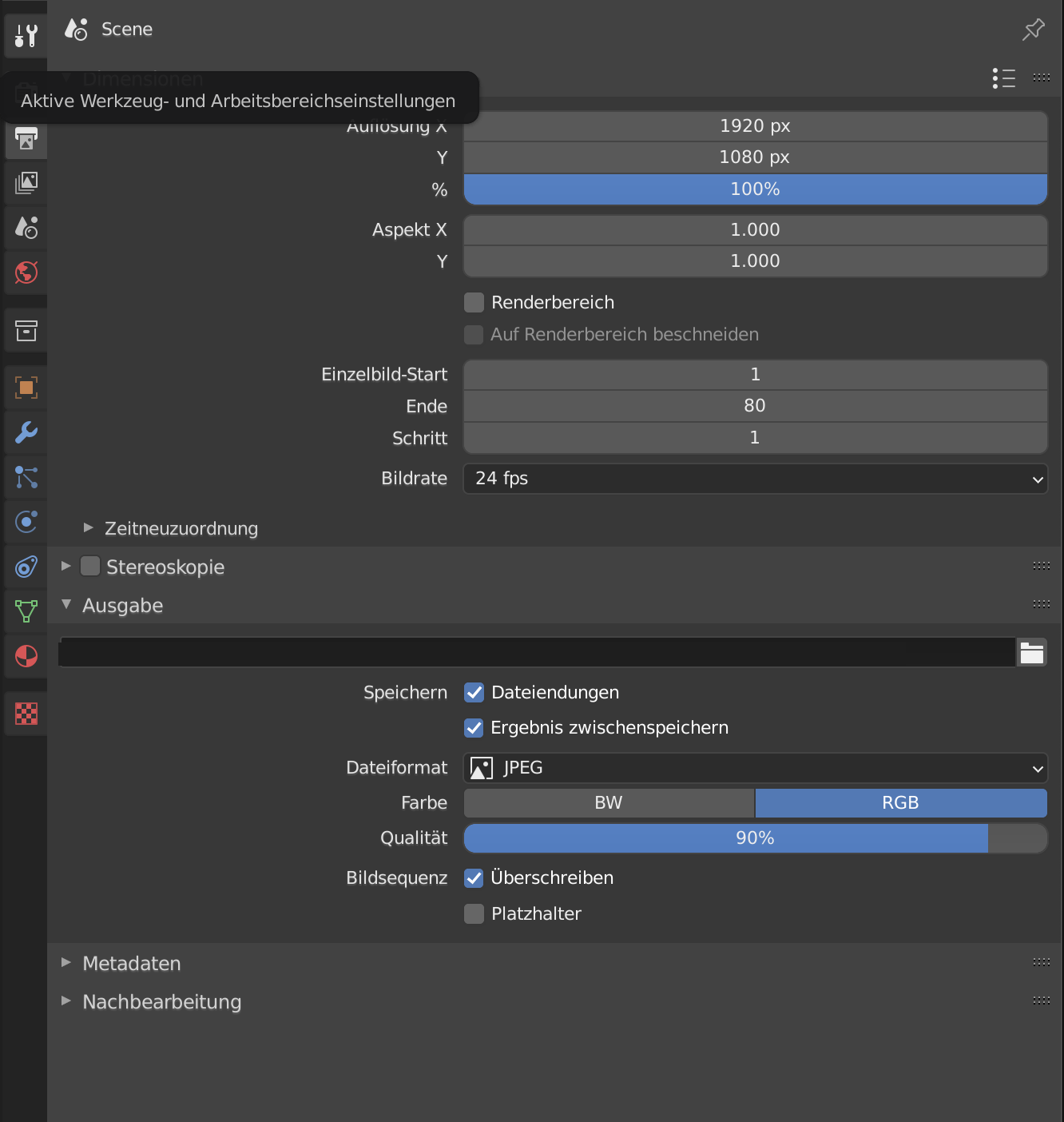Viewport: 1064px width, 1122px height.
Task: Open the Physics properties tab
Action: [26, 522]
